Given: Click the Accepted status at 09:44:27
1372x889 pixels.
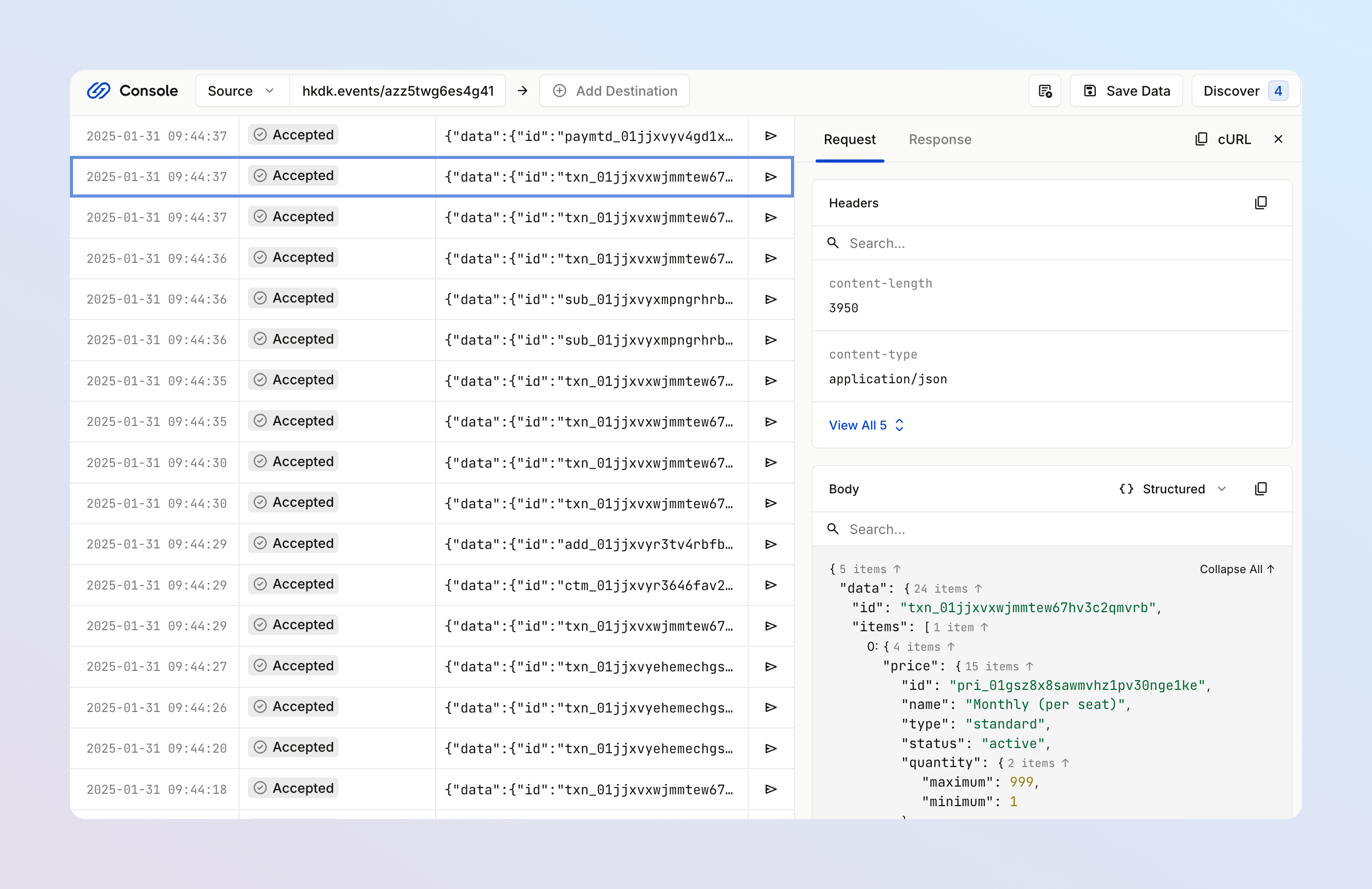Looking at the screenshot, I should (294, 665).
